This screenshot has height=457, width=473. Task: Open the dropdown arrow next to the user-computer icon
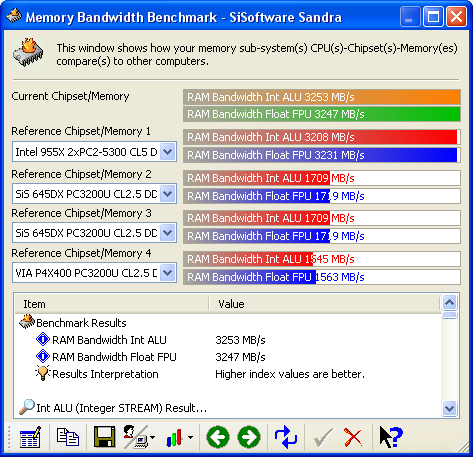tap(152, 437)
